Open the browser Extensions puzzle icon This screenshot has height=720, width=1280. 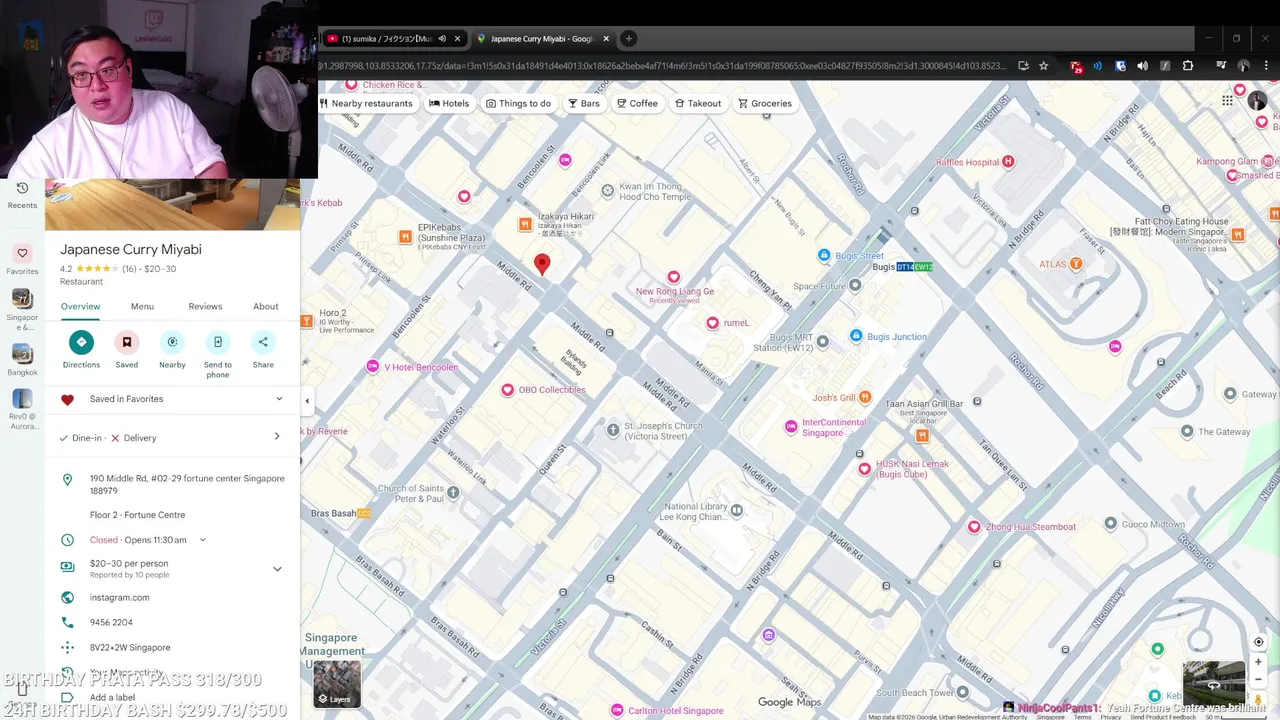1188,66
